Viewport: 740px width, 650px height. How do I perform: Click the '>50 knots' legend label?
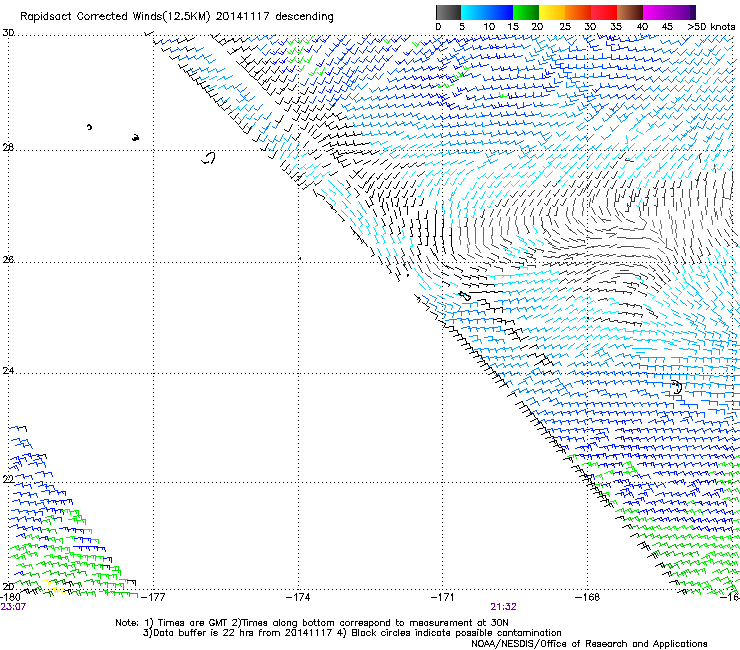[711, 27]
